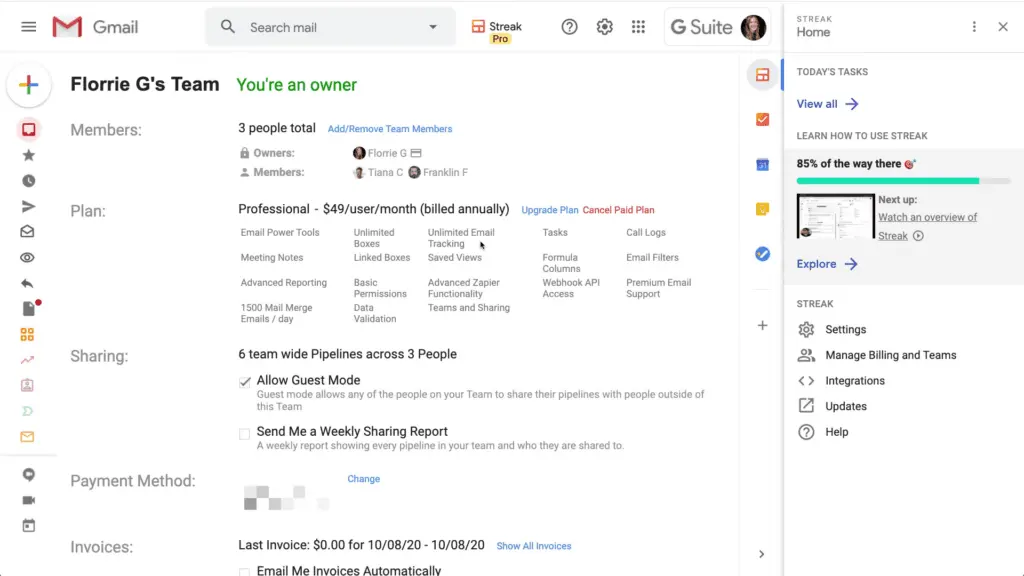Open the Streak overview video thumbnail

[x=835, y=216]
